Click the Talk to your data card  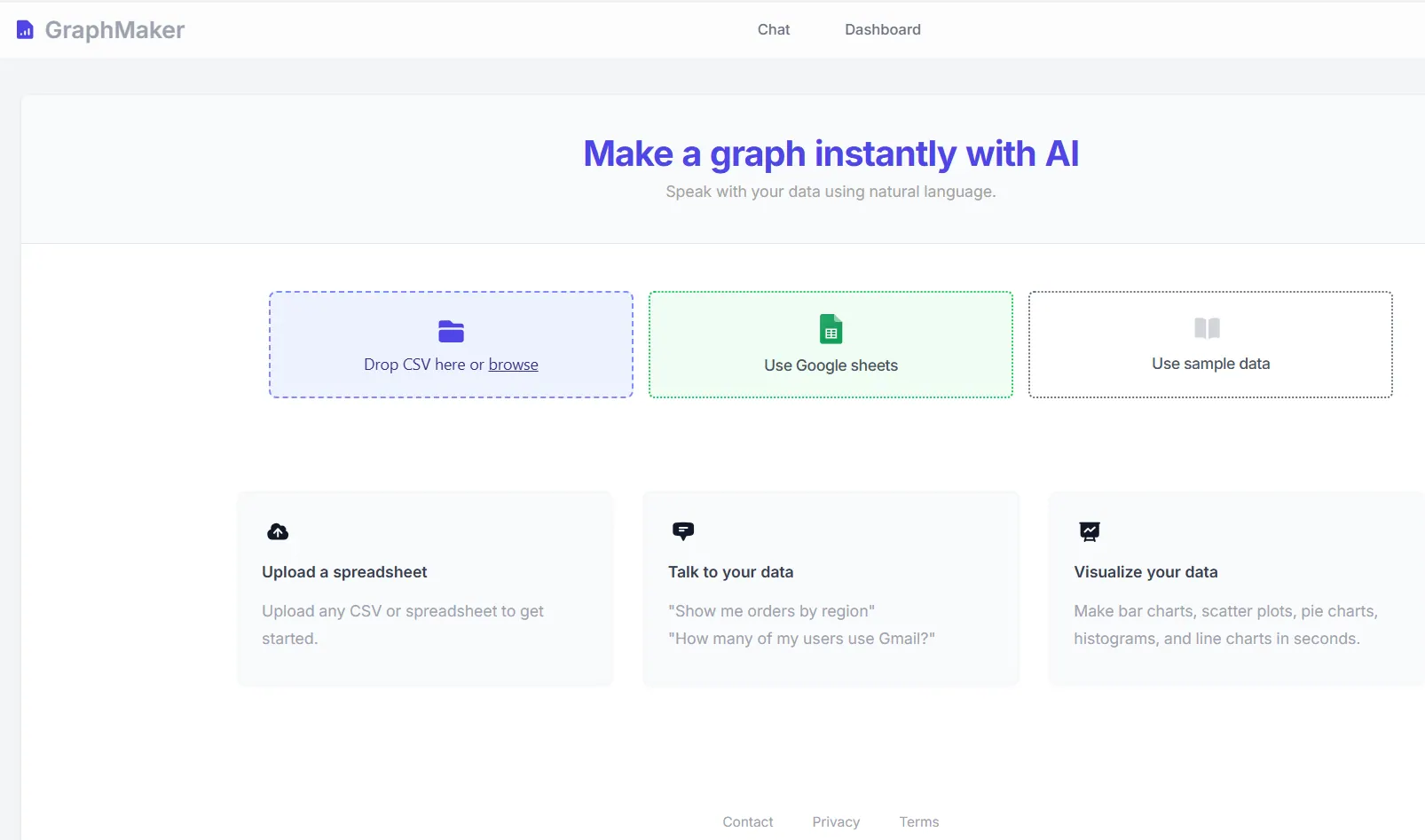click(831, 589)
